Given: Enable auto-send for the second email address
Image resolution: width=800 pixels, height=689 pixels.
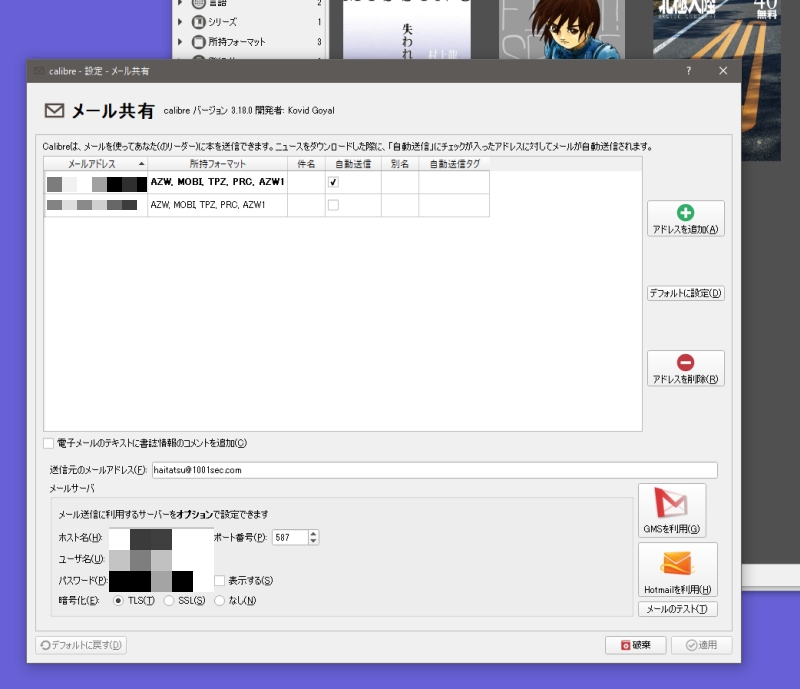Looking at the screenshot, I should pyautogui.click(x=334, y=205).
